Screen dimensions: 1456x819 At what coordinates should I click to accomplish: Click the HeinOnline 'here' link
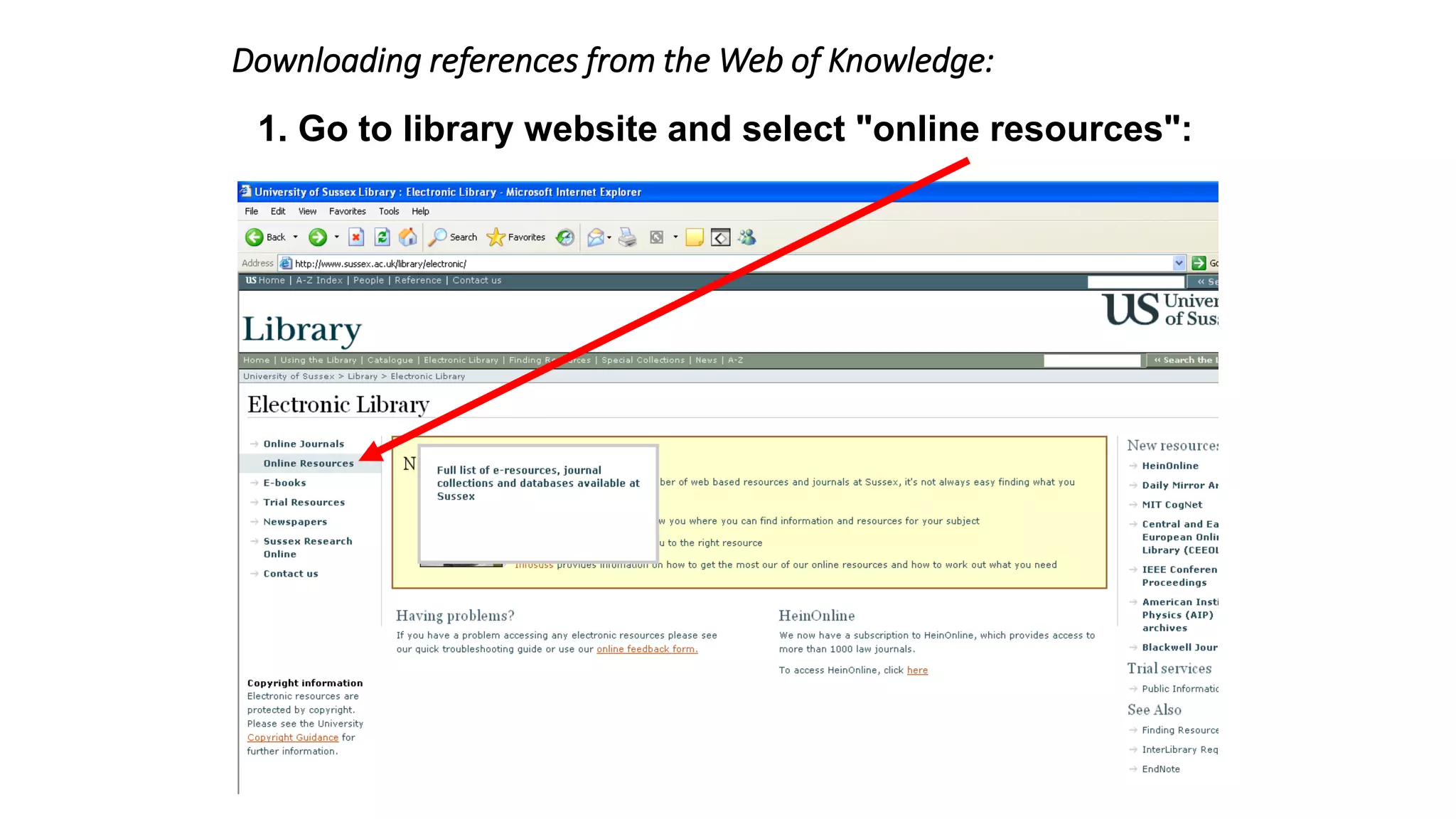click(x=917, y=670)
